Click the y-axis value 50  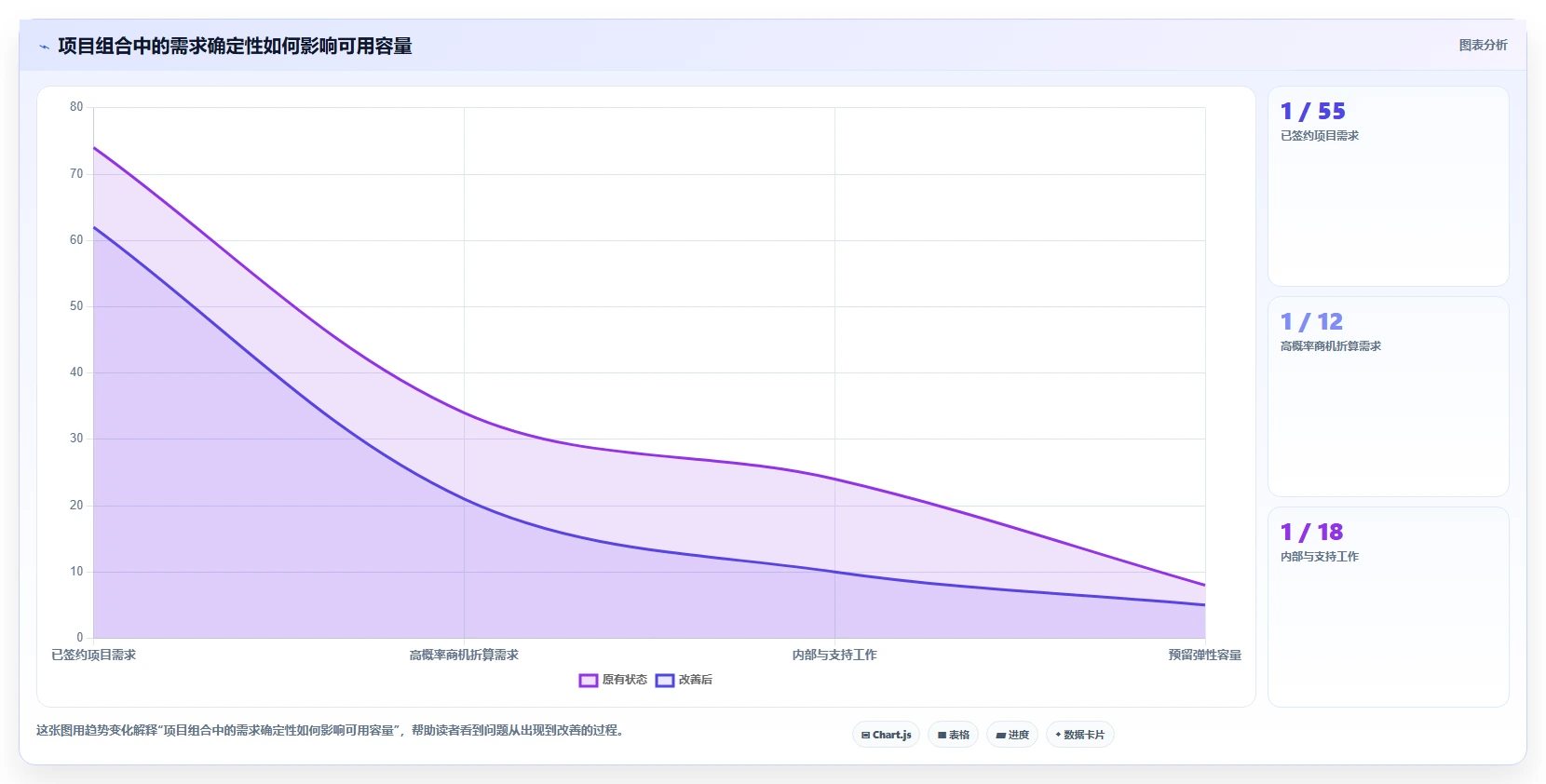(76, 306)
